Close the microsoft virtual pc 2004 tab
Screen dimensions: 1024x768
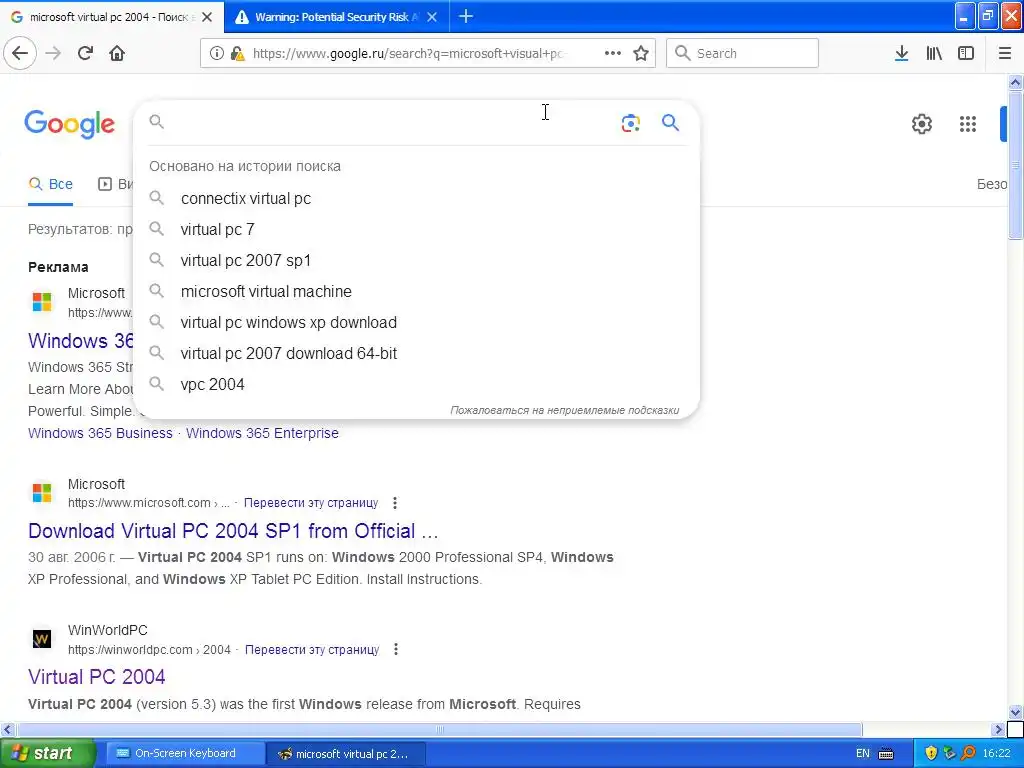click(207, 17)
